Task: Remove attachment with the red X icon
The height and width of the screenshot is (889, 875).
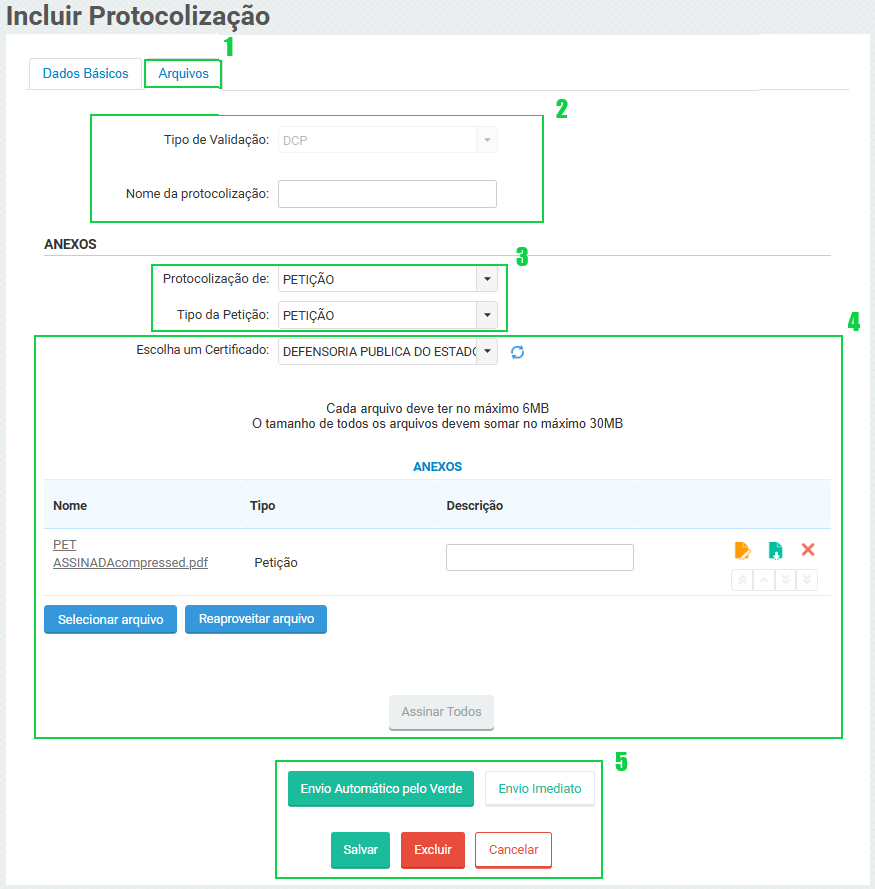Action: (x=808, y=550)
